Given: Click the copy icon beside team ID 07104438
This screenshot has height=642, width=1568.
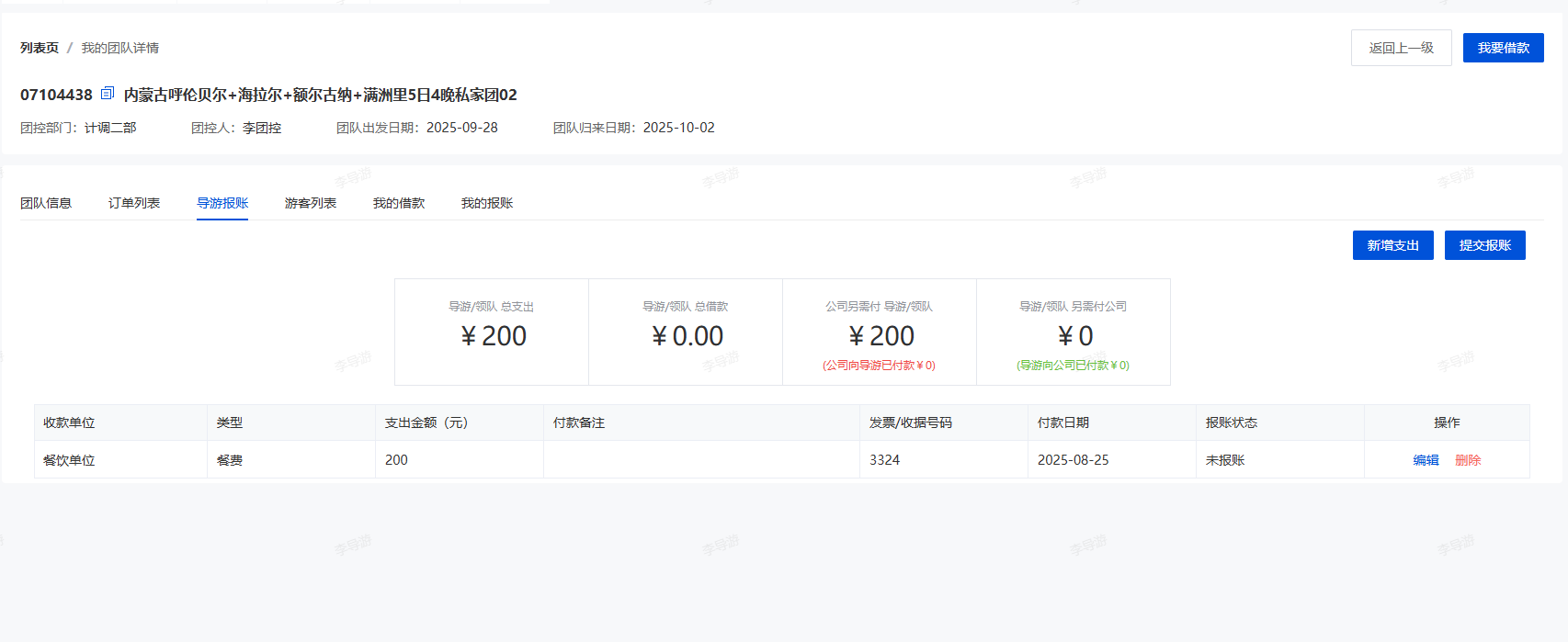Looking at the screenshot, I should (108, 94).
